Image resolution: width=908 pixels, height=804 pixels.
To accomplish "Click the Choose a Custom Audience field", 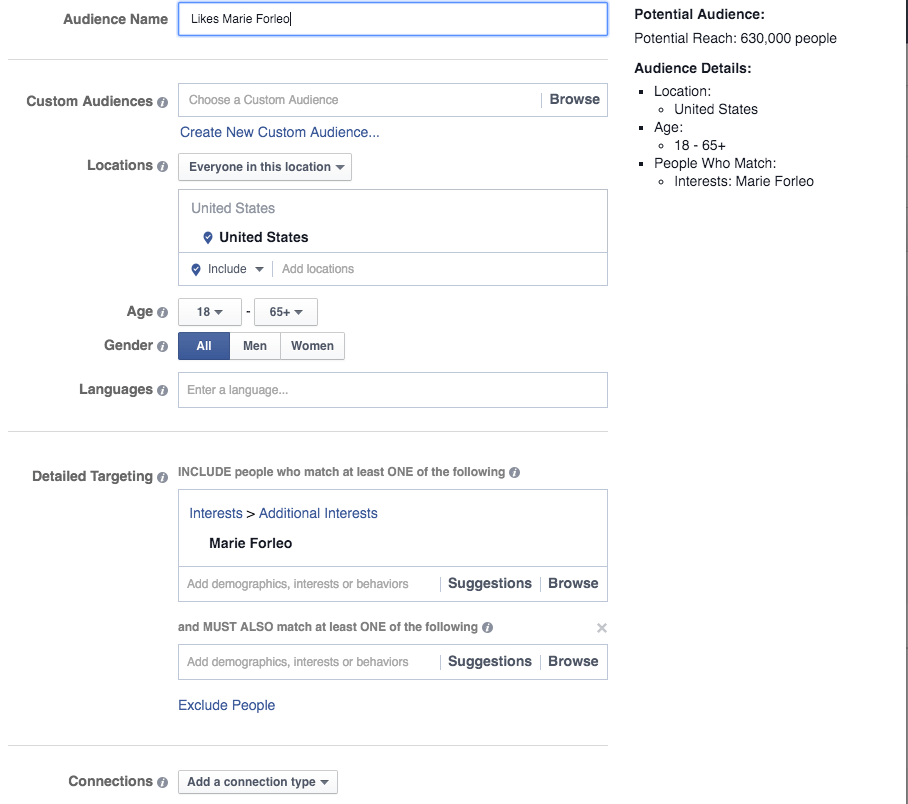I will click(x=359, y=100).
